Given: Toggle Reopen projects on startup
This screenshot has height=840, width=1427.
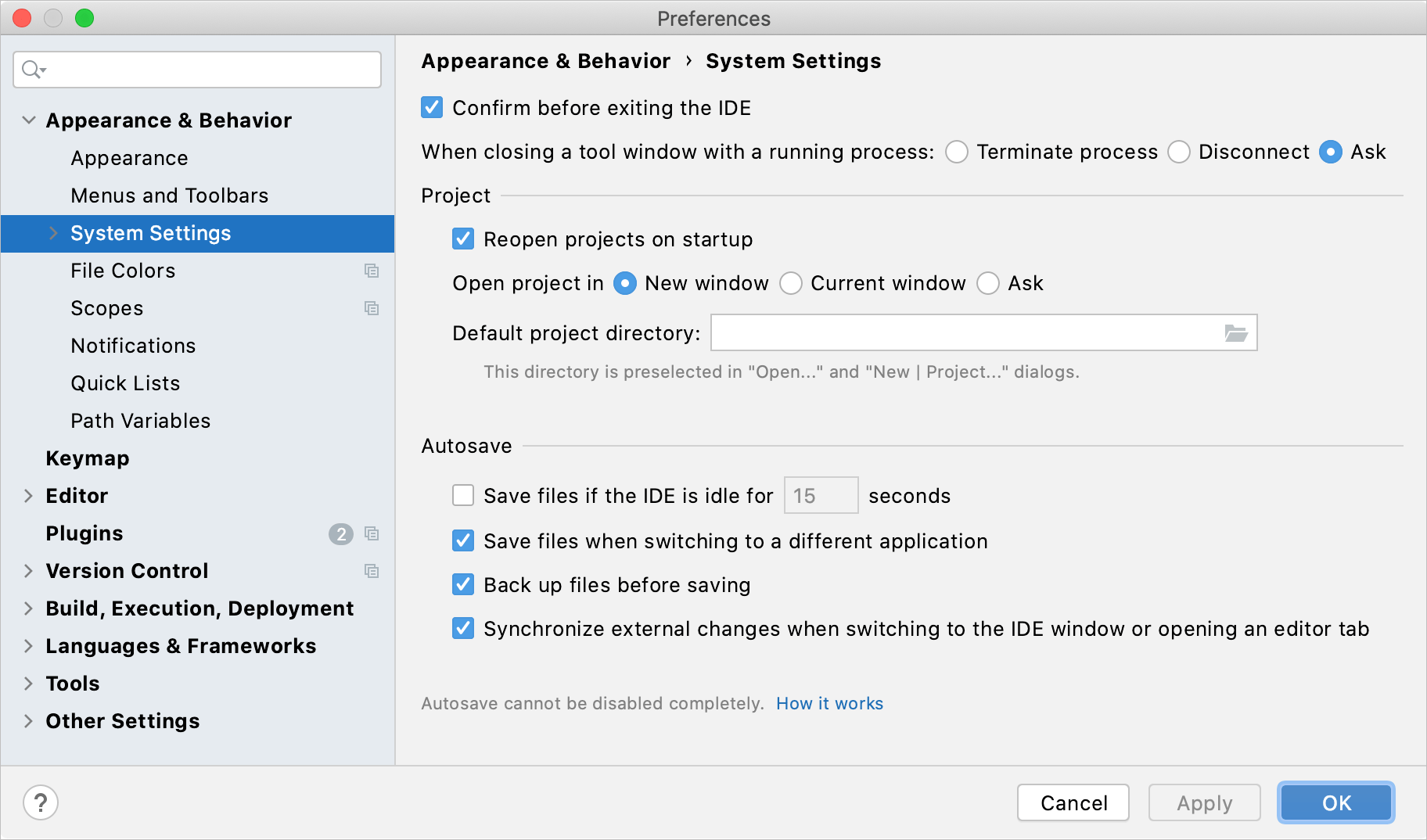Looking at the screenshot, I should [463, 239].
